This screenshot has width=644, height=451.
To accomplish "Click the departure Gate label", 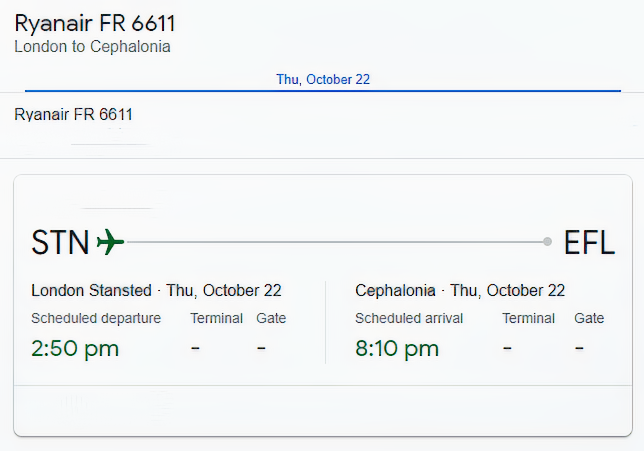I will tap(271, 318).
